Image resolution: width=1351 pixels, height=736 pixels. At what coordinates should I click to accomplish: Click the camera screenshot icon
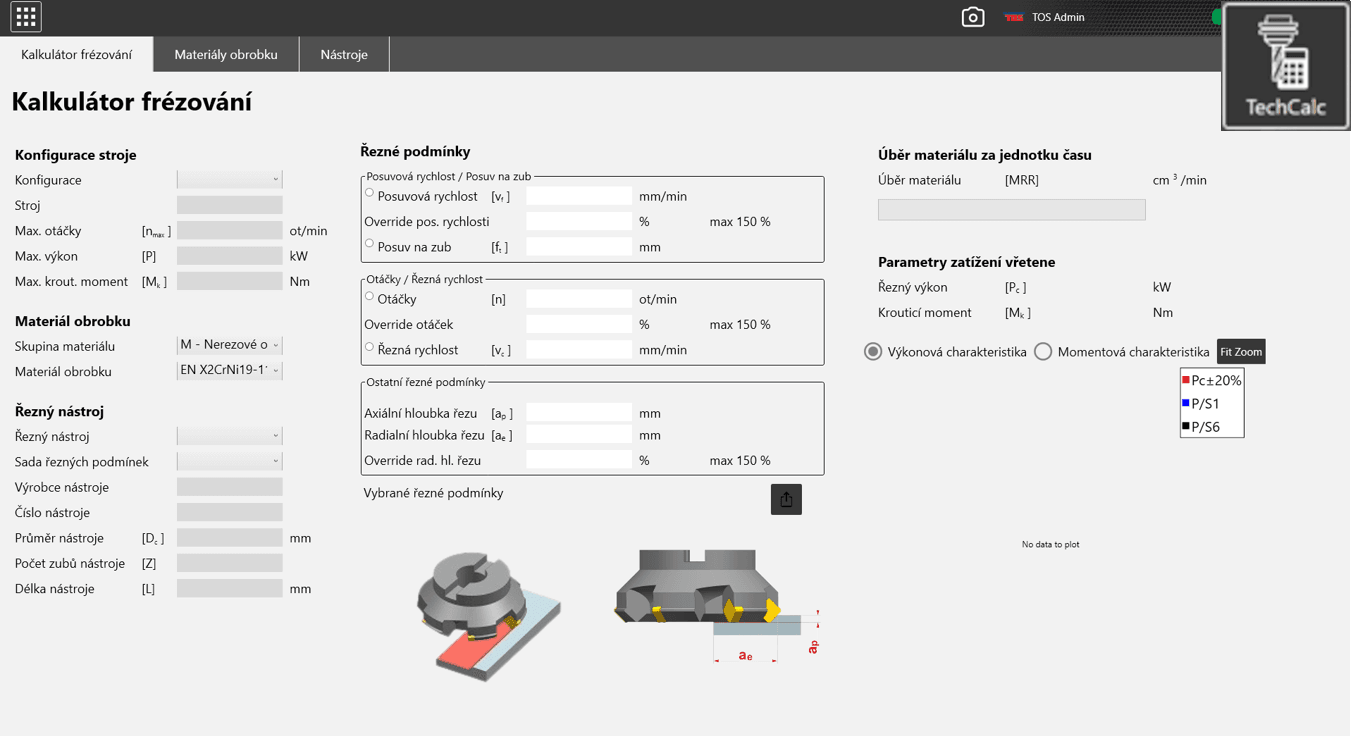pos(972,17)
